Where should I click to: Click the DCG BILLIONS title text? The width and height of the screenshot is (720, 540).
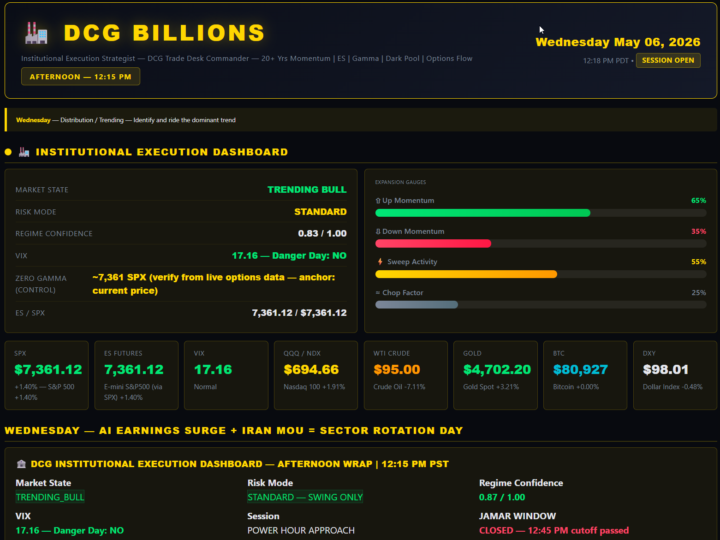(x=164, y=33)
